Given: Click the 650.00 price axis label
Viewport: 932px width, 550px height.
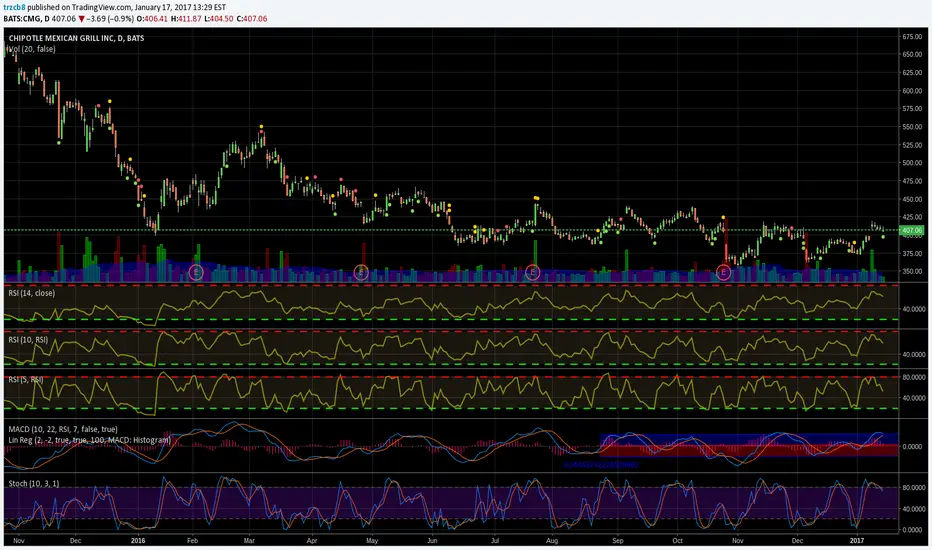Looking at the screenshot, I should [911, 54].
